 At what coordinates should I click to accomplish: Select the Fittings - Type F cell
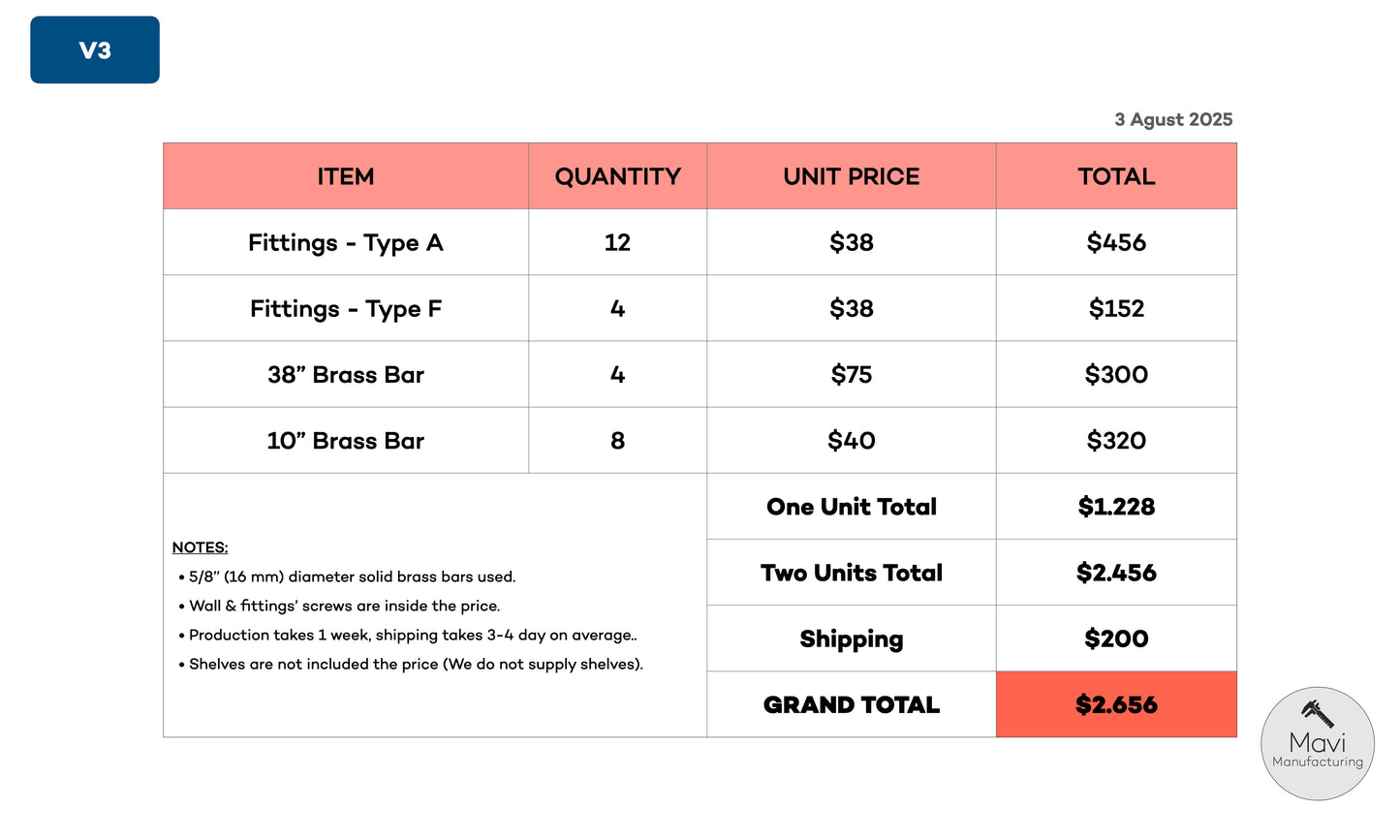(x=346, y=308)
